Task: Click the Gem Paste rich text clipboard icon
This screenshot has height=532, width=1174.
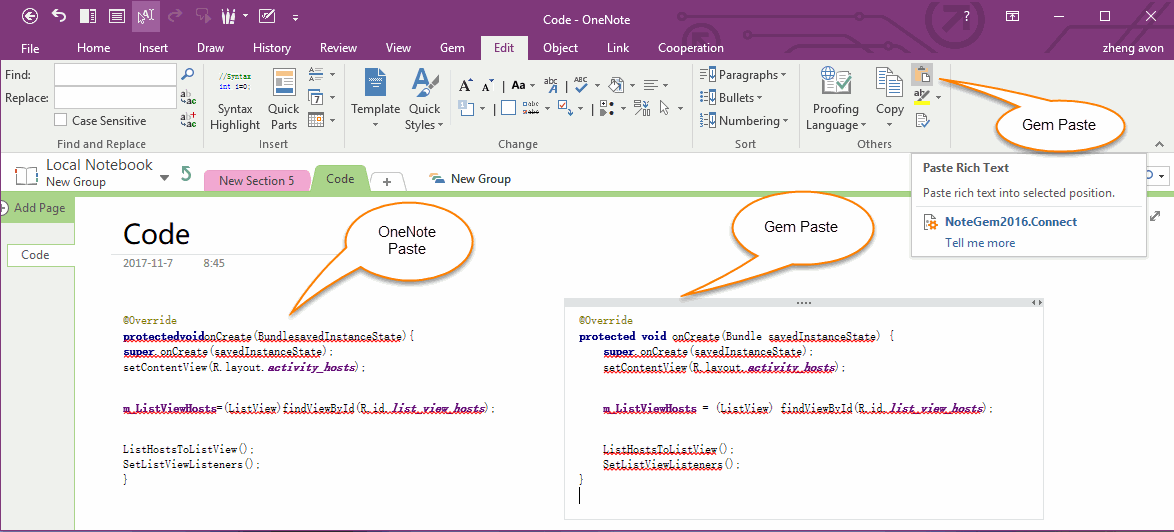Action: pyautogui.click(x=922, y=75)
